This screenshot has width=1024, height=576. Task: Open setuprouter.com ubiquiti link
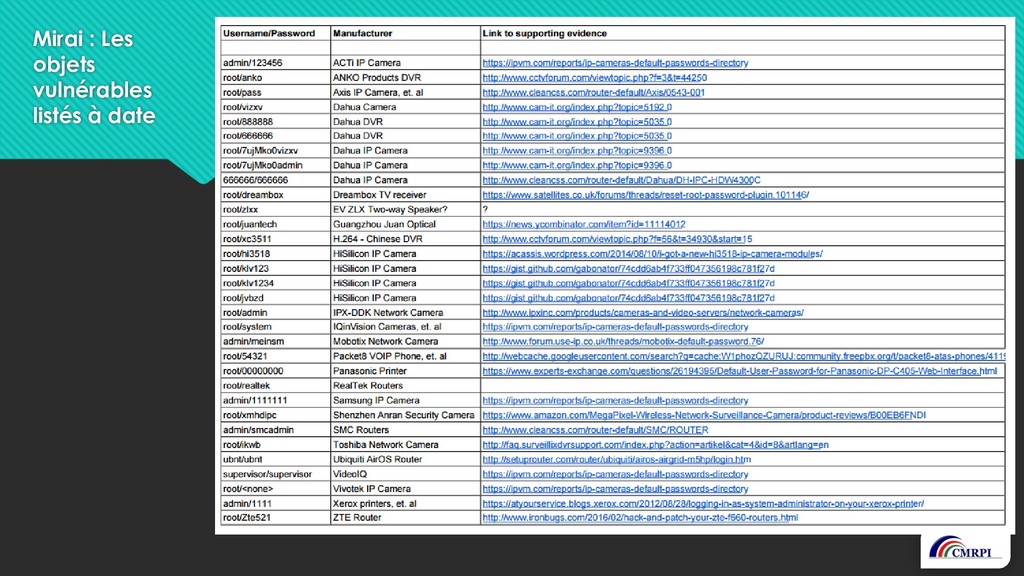[x=616, y=459]
